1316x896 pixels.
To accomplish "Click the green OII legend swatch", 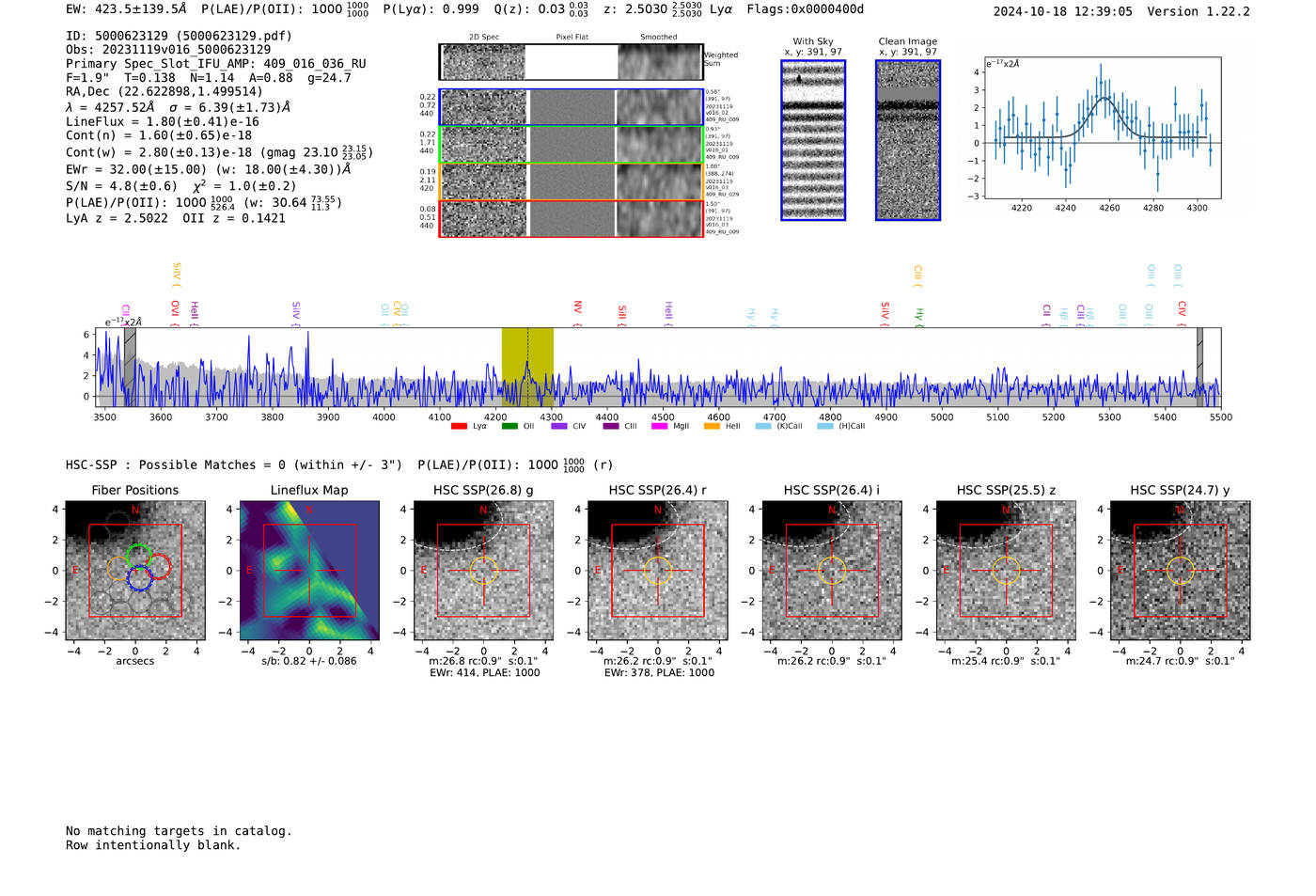I will pos(509,426).
